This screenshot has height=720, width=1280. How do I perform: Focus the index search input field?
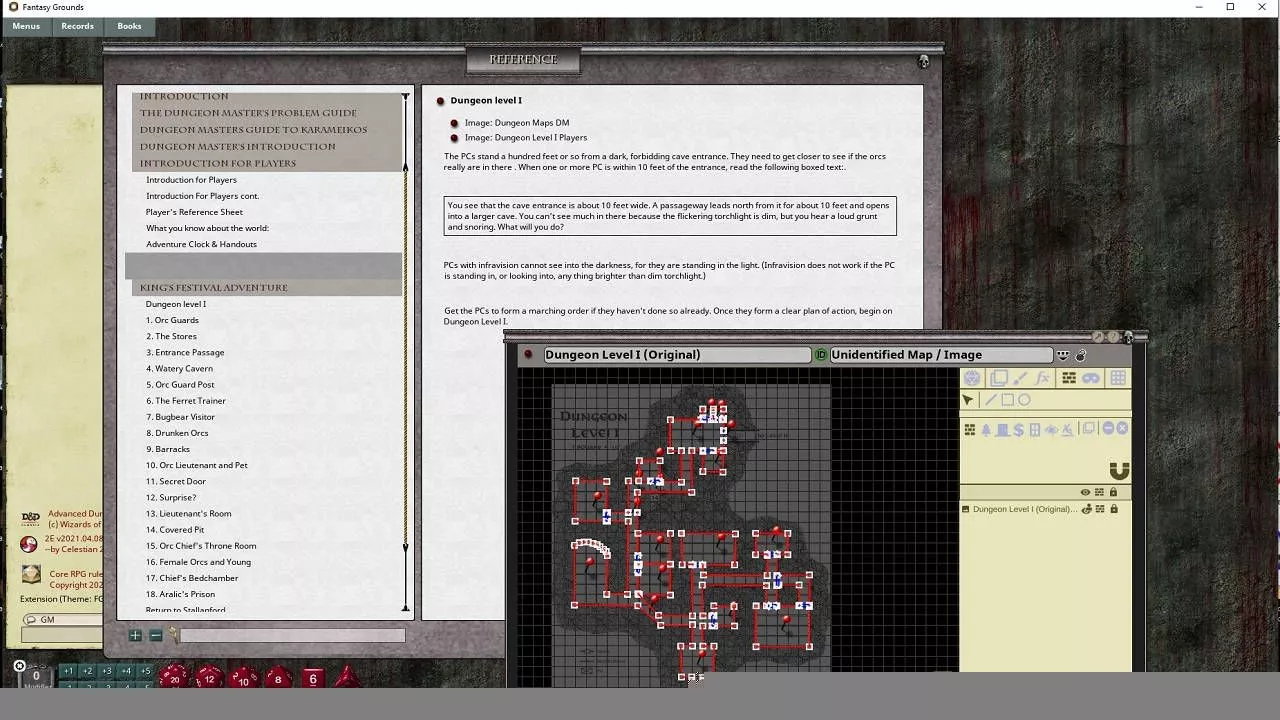tap(292, 635)
